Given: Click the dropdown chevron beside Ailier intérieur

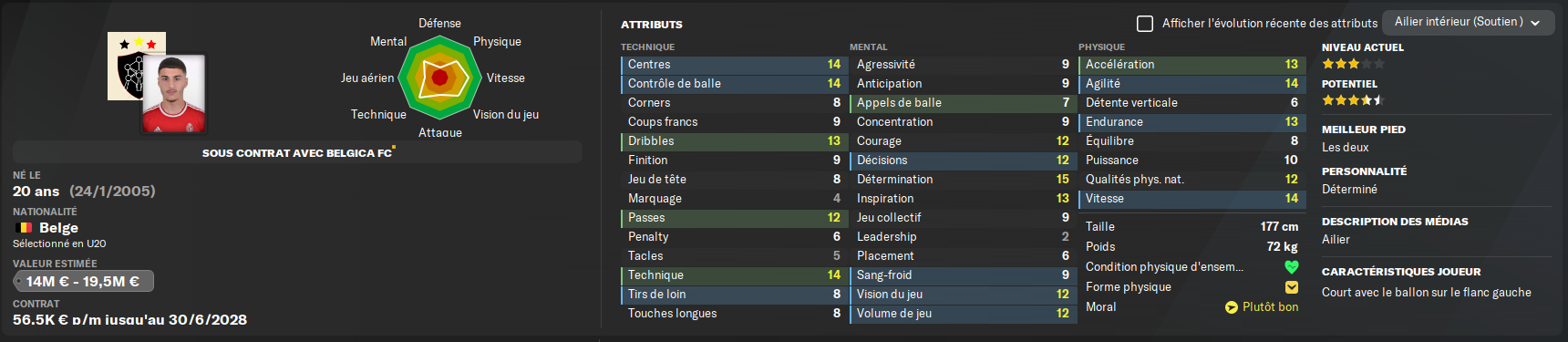Looking at the screenshot, I should click(x=1535, y=23).
